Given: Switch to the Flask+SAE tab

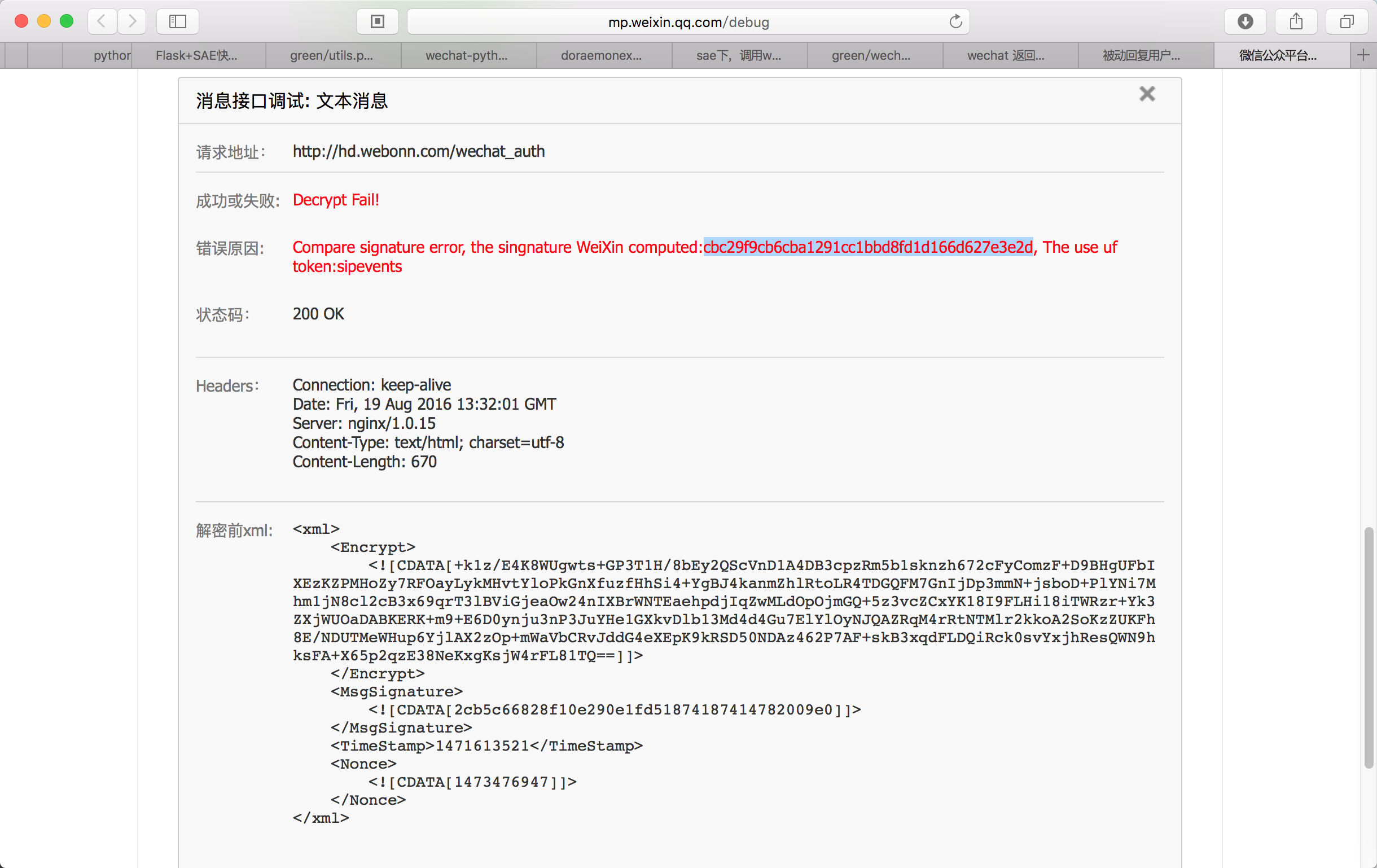Looking at the screenshot, I should 196,55.
